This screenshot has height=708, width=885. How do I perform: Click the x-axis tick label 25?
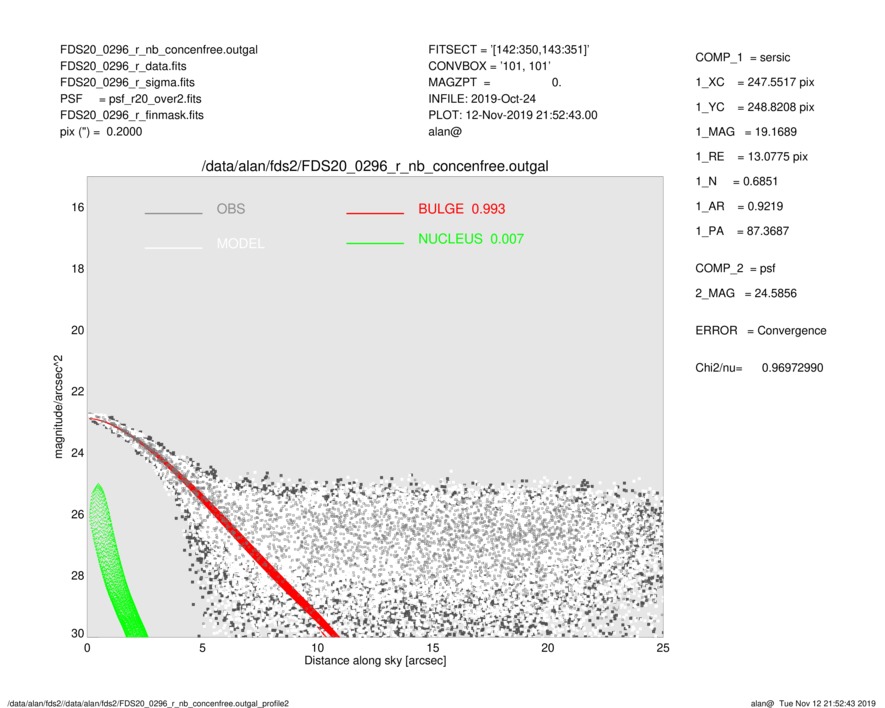(663, 648)
